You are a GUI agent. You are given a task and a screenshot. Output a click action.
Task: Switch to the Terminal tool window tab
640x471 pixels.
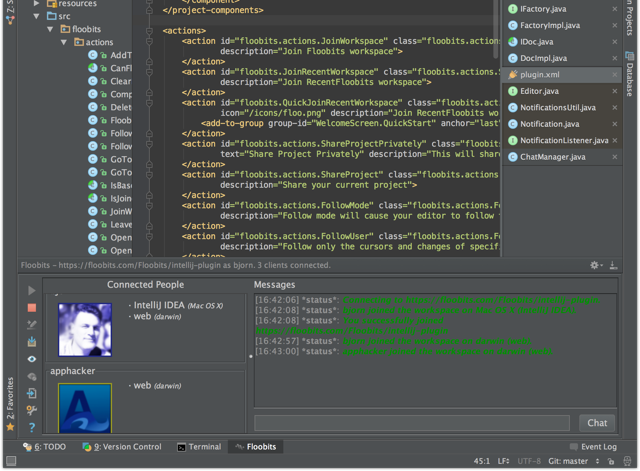coord(199,447)
